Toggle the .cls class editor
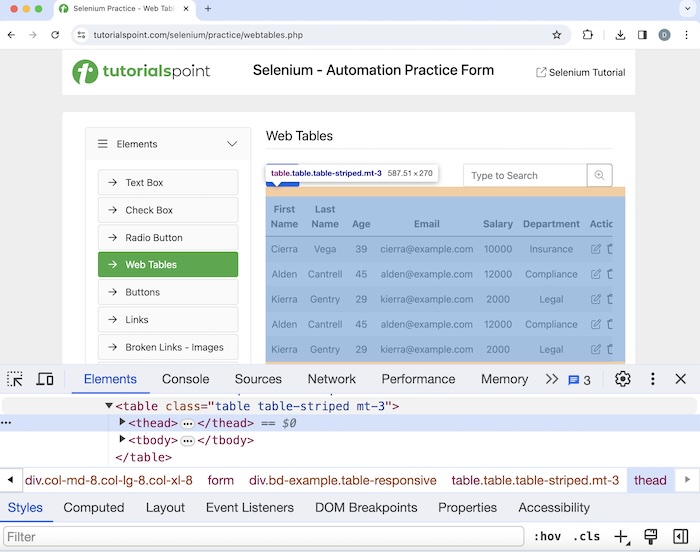The image size is (700, 552). click(586, 537)
